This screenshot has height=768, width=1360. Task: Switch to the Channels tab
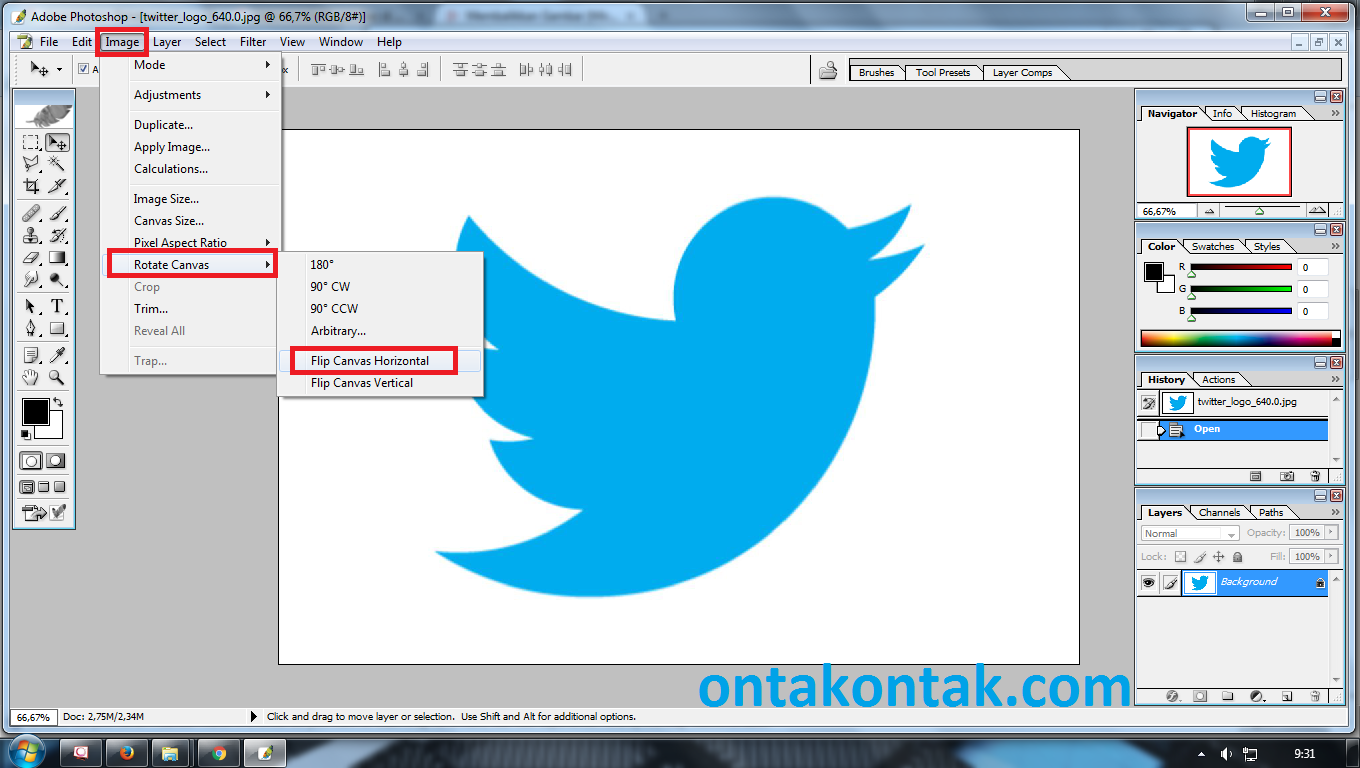[x=1219, y=512]
